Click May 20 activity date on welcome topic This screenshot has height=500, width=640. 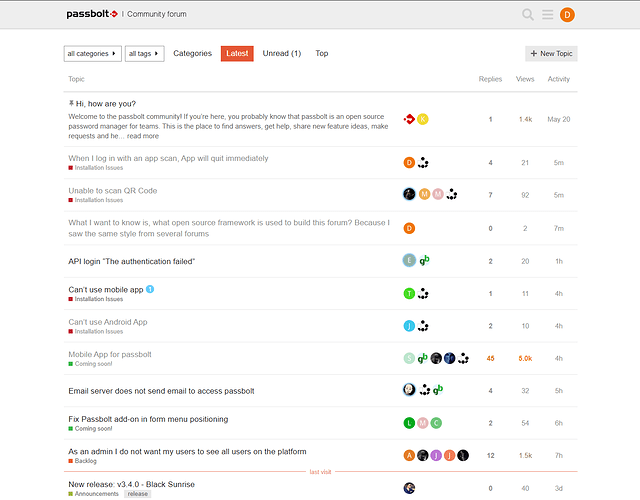pyautogui.click(x=558, y=119)
